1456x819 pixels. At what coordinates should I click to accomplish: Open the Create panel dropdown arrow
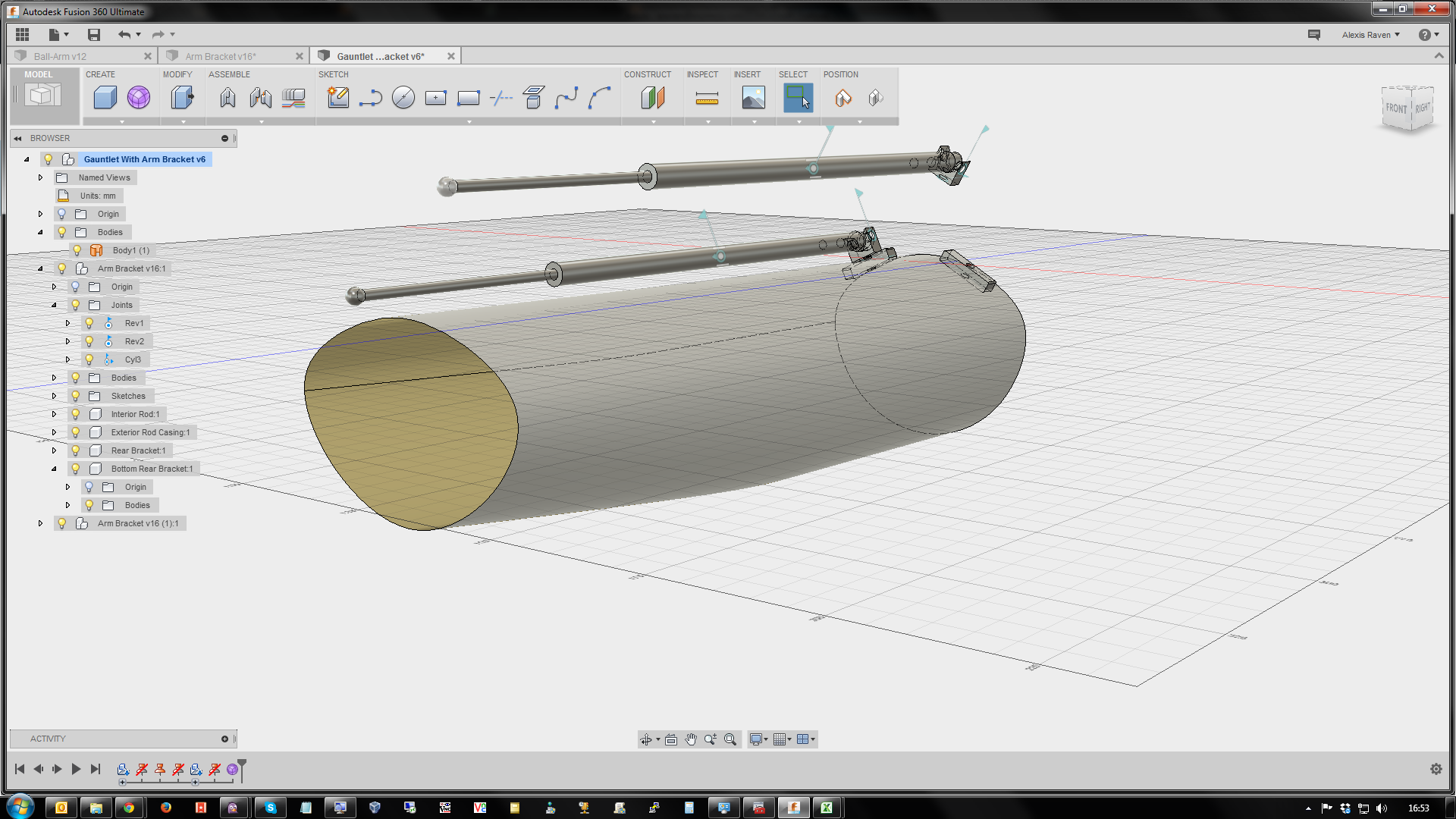tap(121, 121)
